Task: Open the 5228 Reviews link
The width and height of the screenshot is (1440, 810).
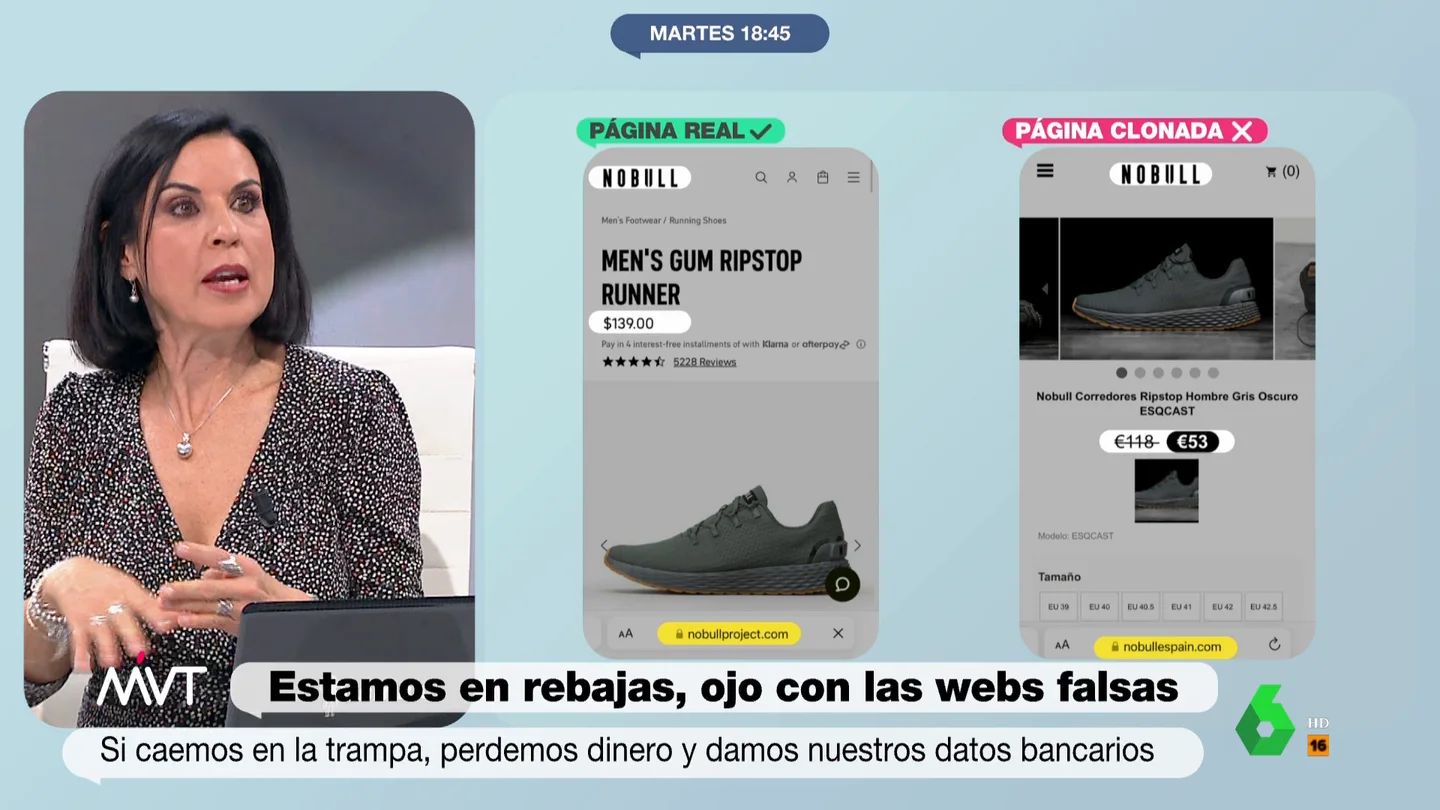Action: [x=704, y=362]
